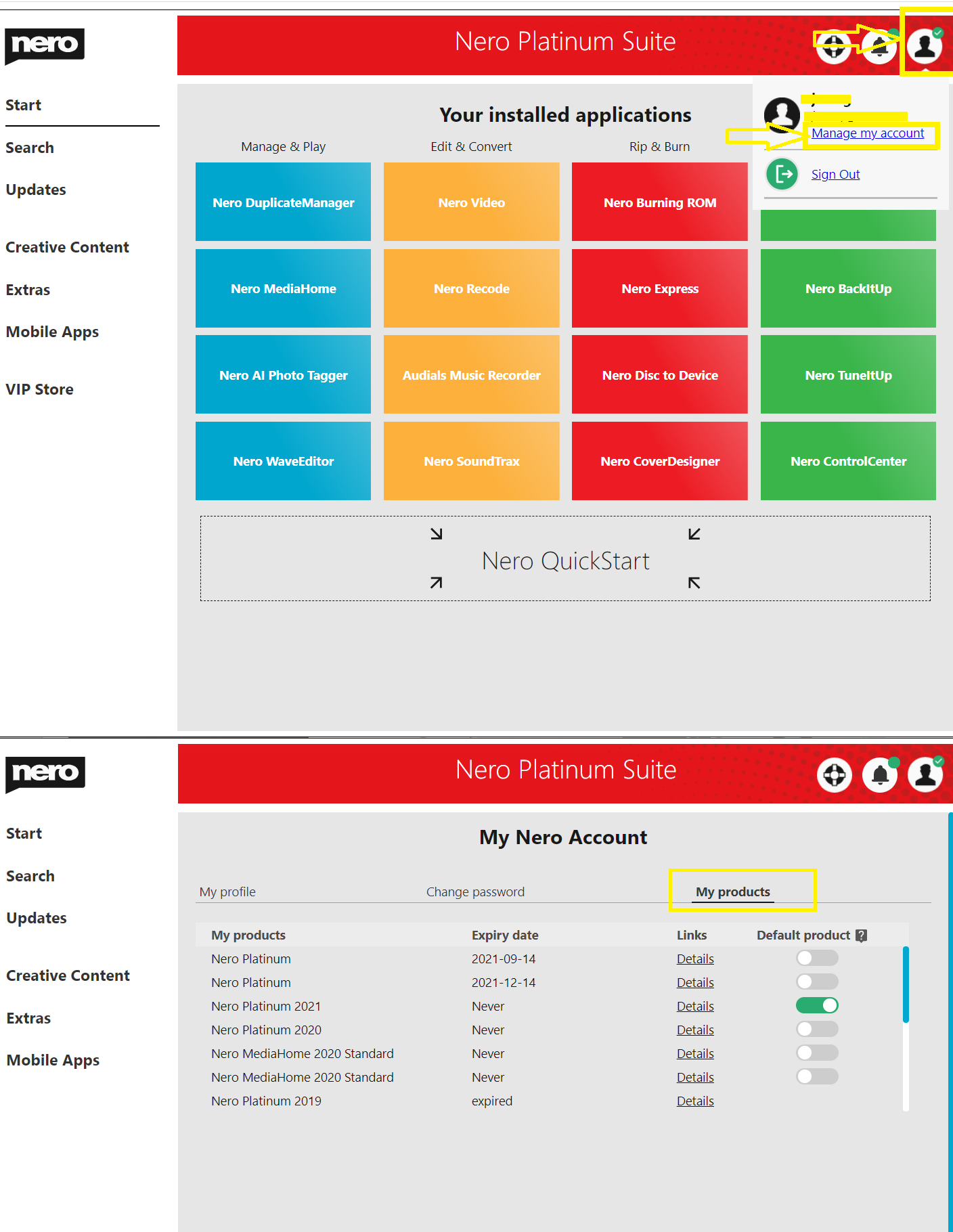This screenshot has height=1232, width=953.
Task: Click the account avatar in bottom header
Action: pyautogui.click(x=926, y=774)
